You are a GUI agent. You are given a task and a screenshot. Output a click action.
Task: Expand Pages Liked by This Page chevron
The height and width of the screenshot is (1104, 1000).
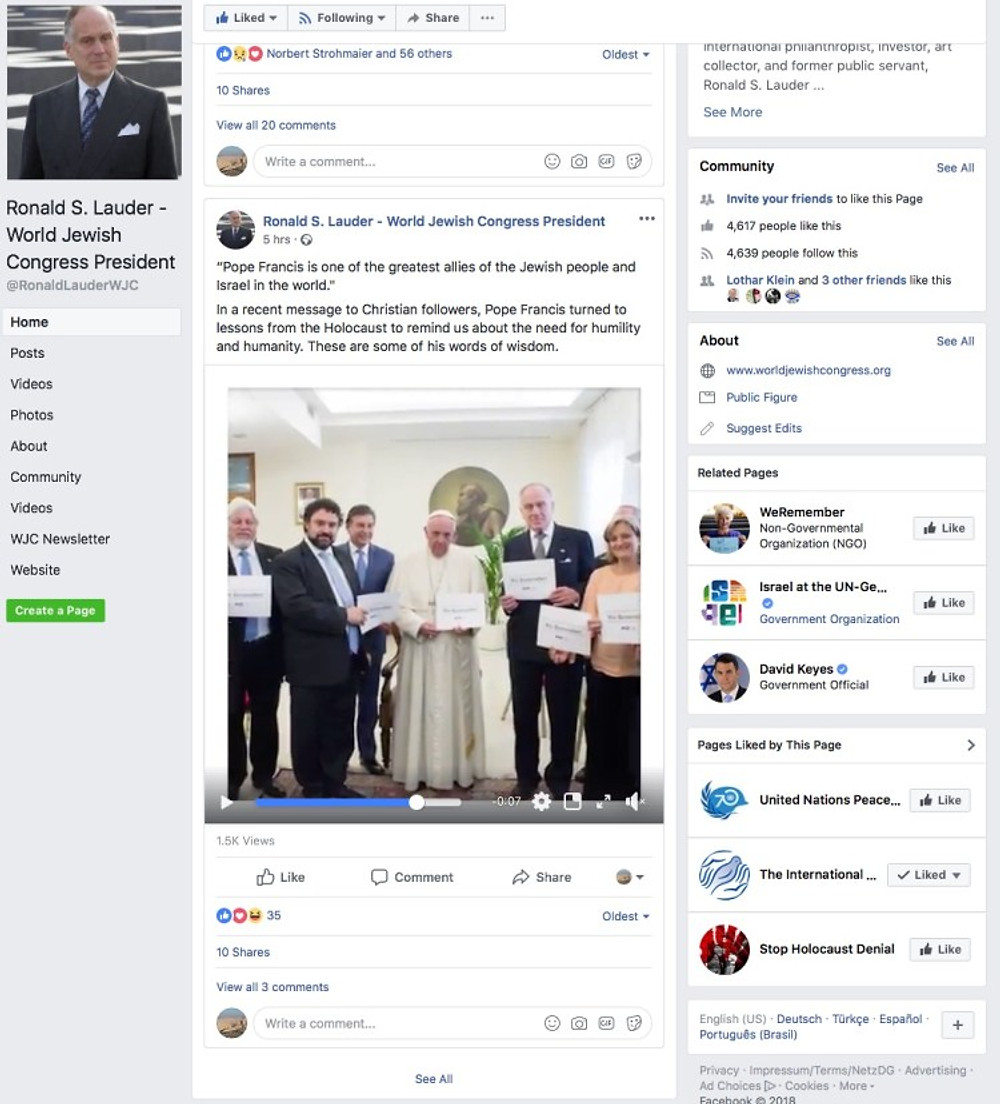pyautogui.click(x=970, y=745)
